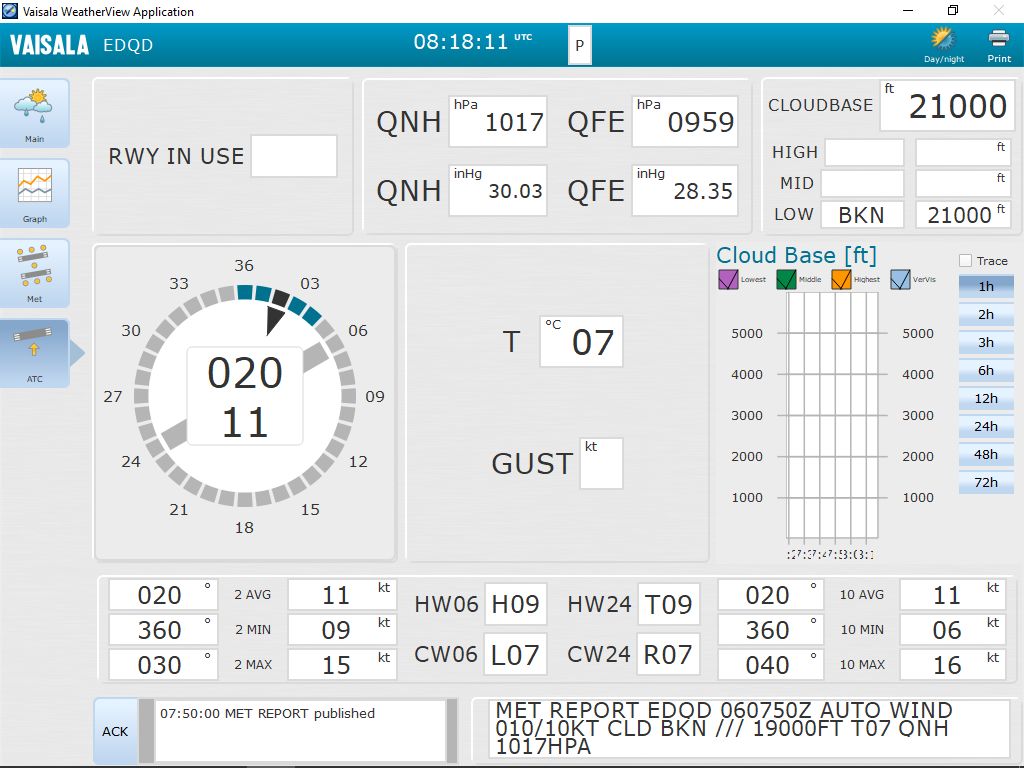Open the Main weather view

[x=35, y=113]
